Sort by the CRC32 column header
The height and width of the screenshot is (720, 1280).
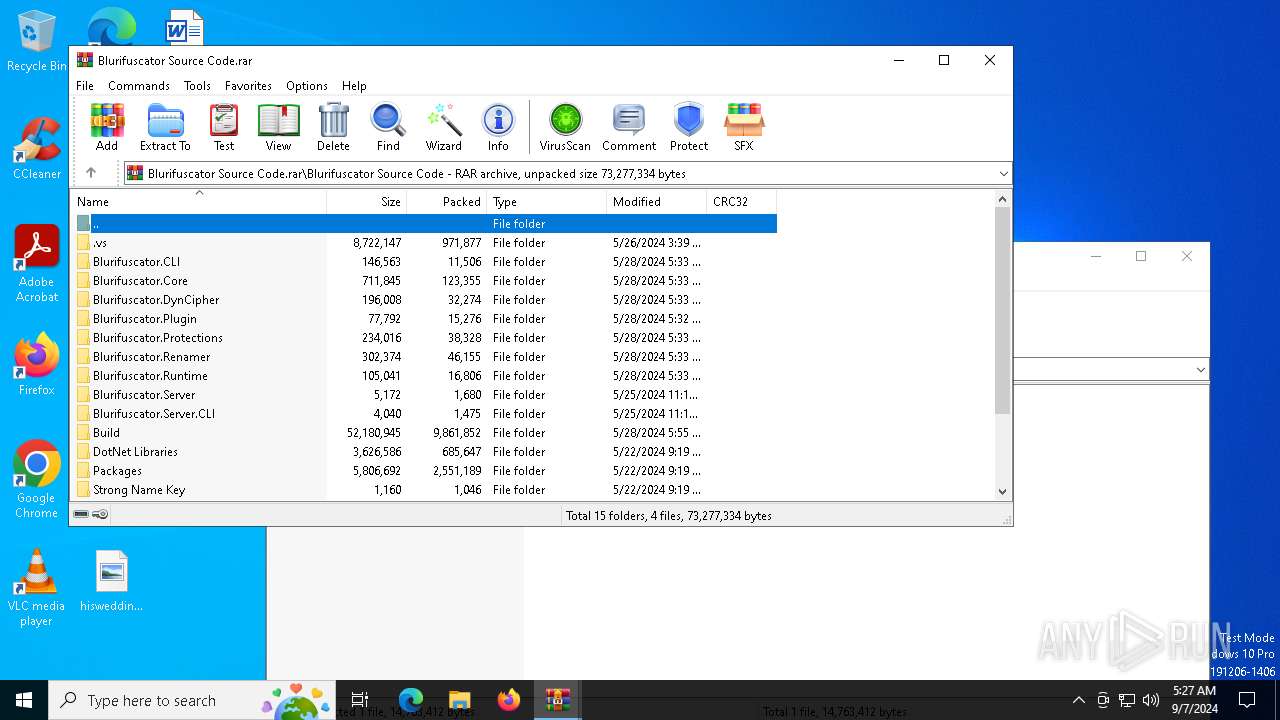pos(741,201)
